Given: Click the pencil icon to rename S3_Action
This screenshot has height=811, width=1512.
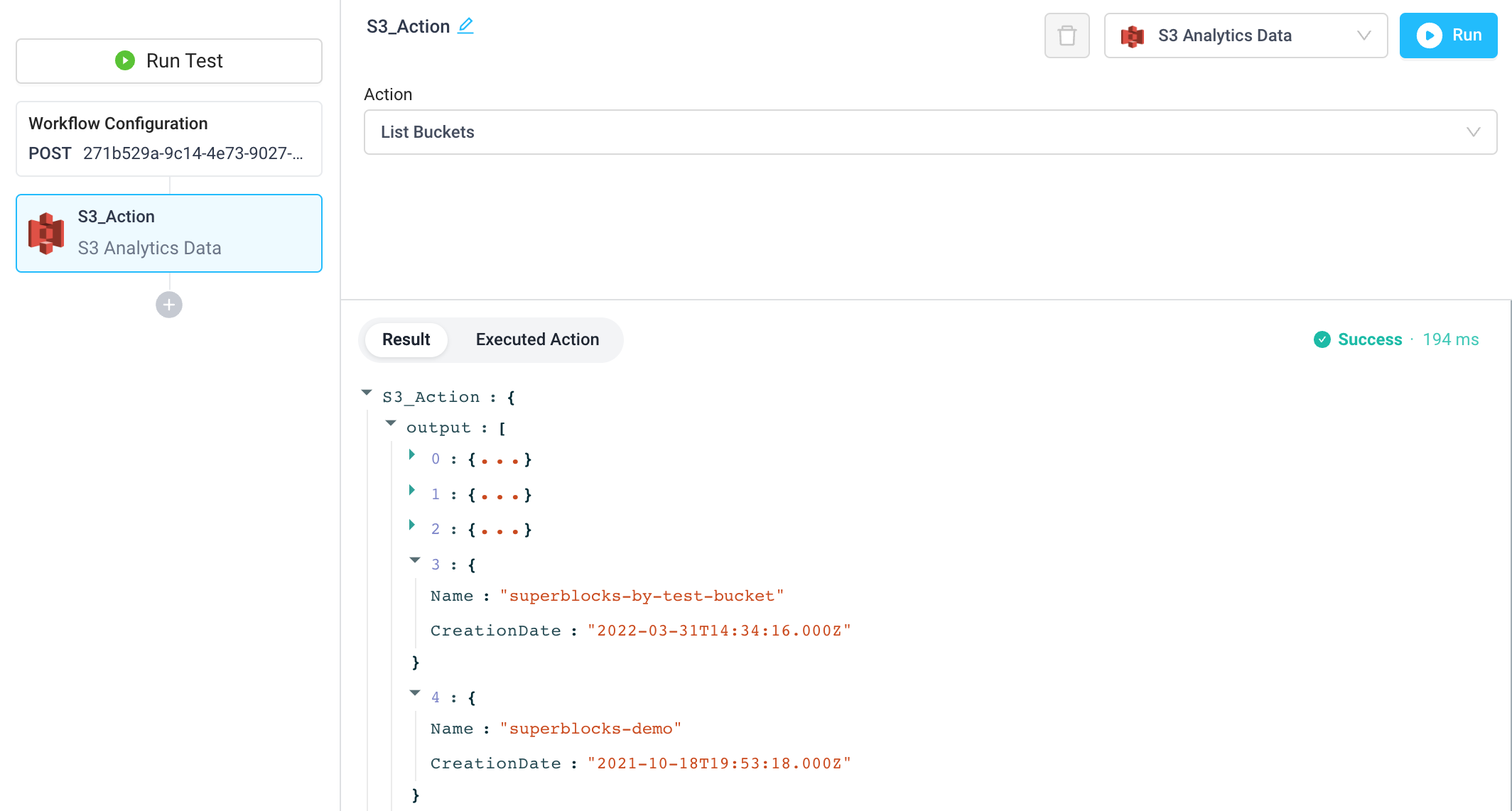Looking at the screenshot, I should click(465, 26).
